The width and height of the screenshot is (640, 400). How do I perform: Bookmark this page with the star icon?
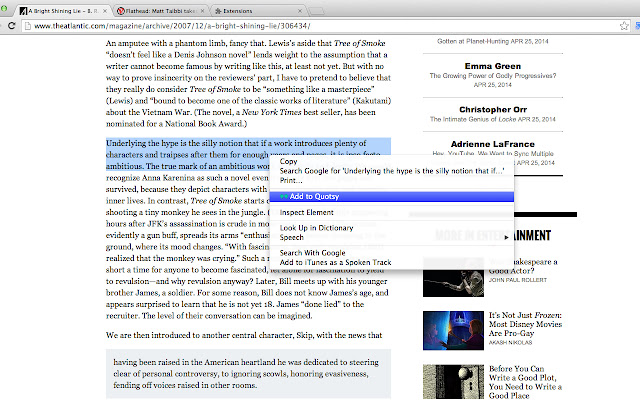[x=624, y=26]
